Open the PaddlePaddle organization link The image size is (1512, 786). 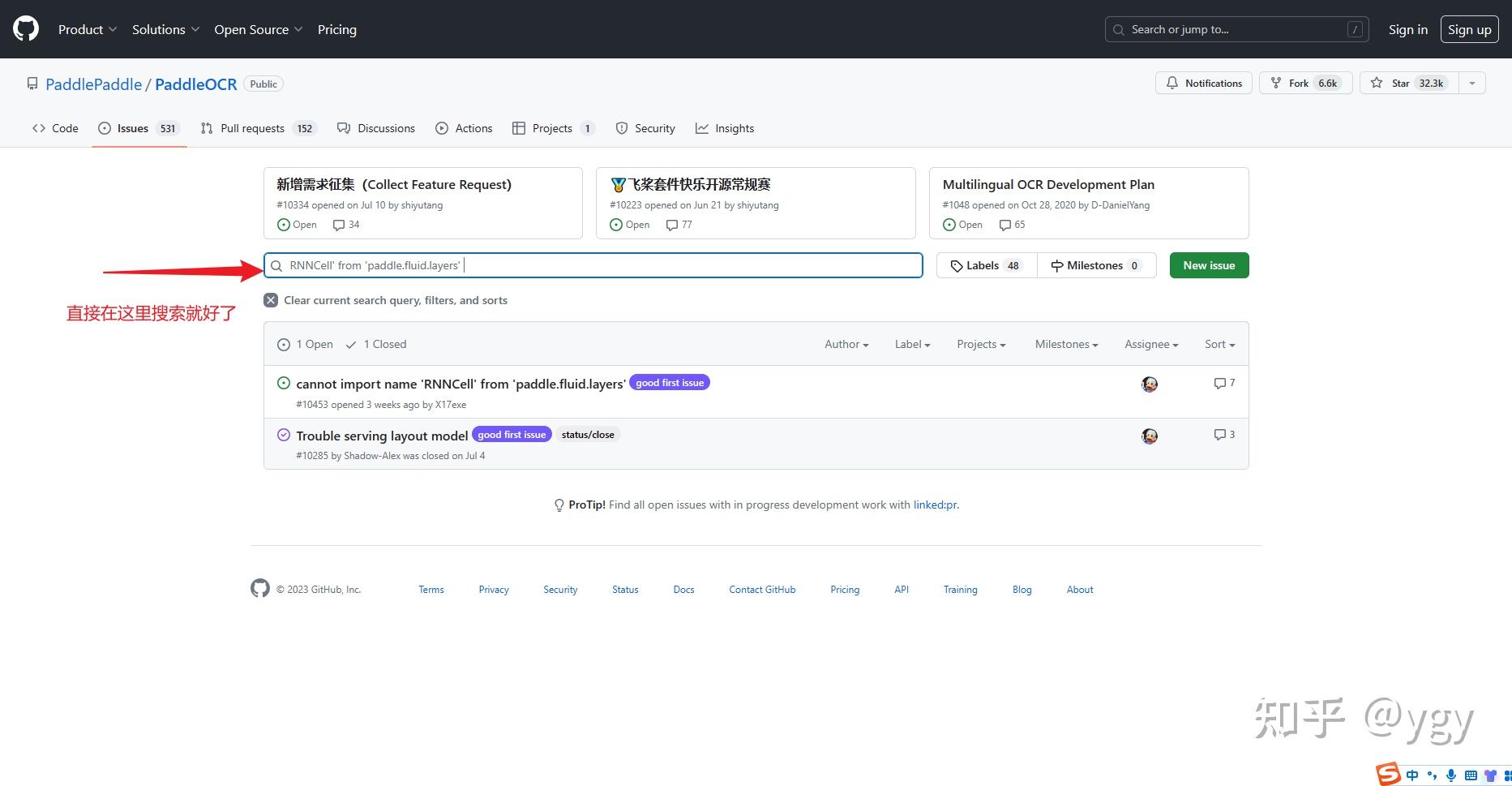click(x=94, y=84)
